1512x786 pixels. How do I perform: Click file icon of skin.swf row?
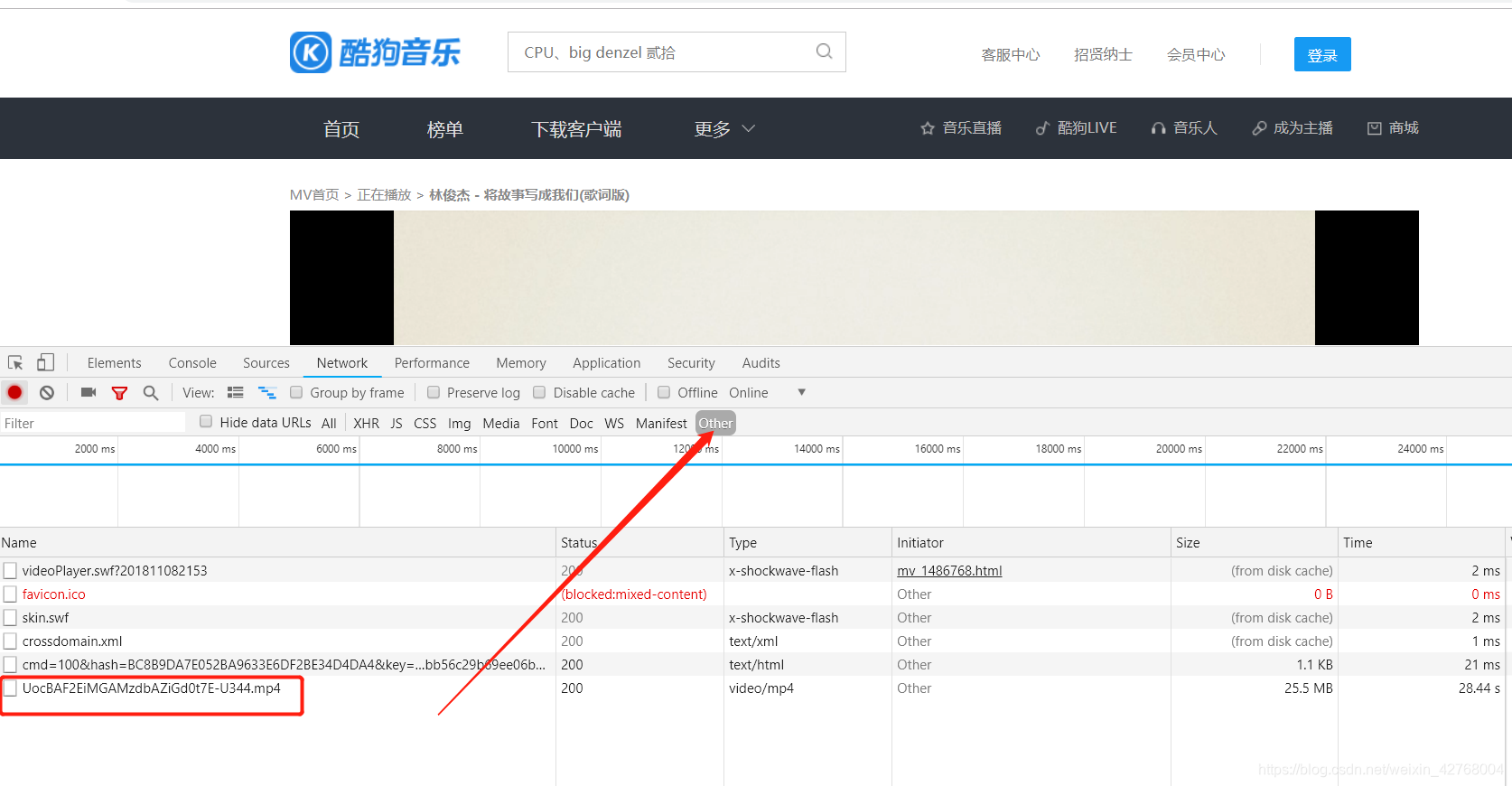[x=10, y=617]
